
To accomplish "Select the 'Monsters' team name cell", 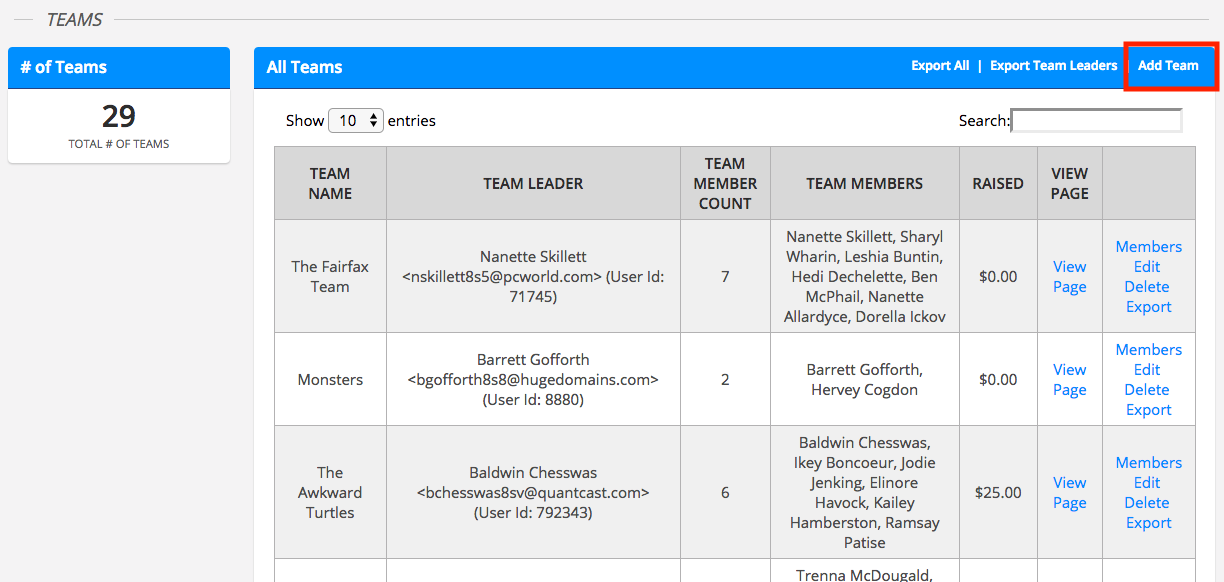I will tap(330, 380).
